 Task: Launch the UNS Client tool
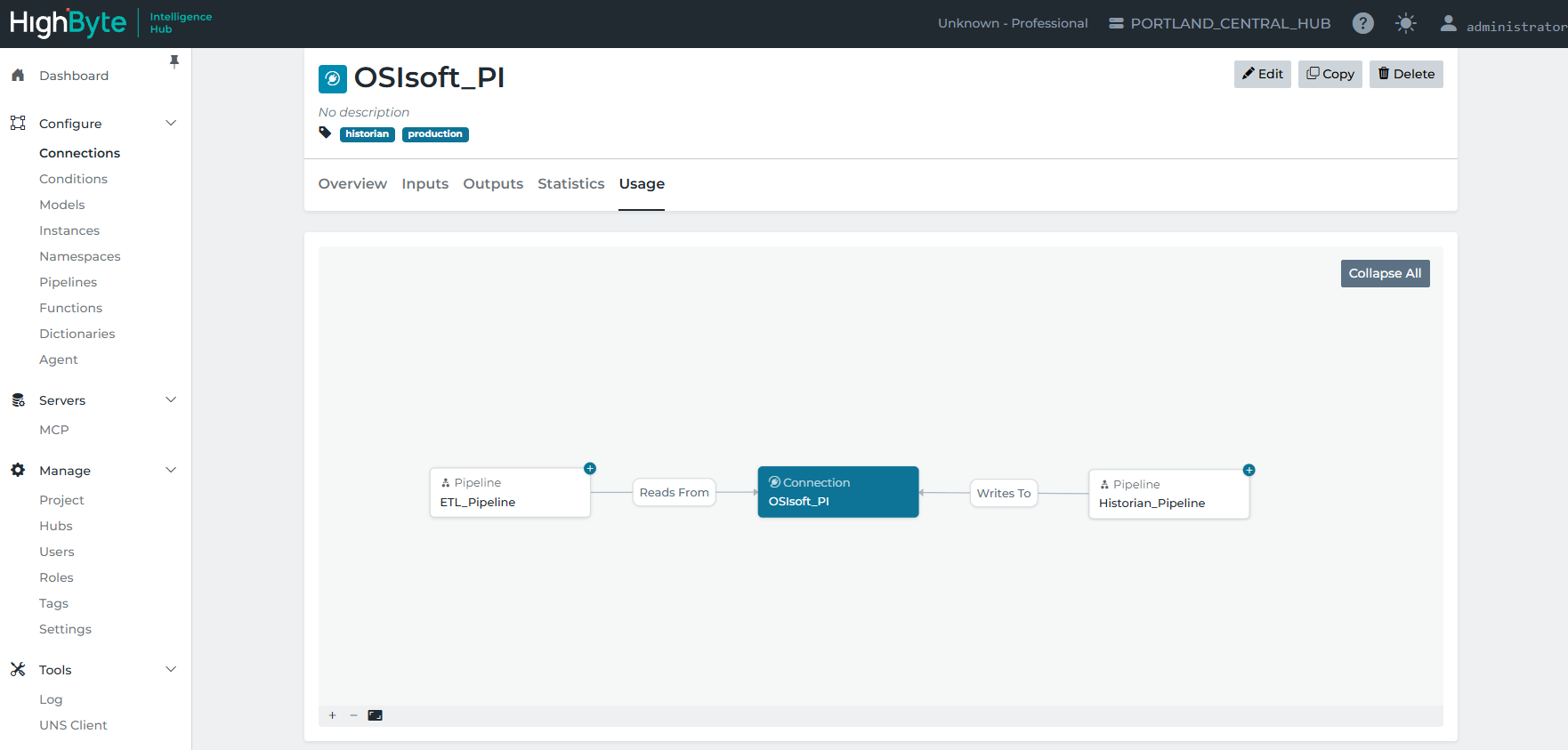[x=73, y=725]
